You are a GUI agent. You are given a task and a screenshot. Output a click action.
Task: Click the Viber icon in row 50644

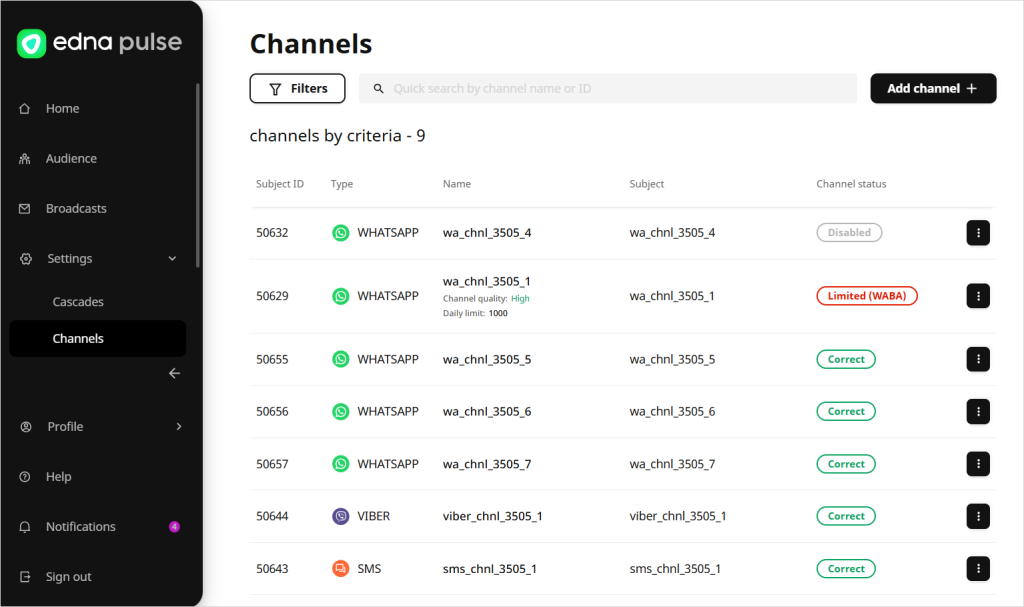click(x=341, y=516)
